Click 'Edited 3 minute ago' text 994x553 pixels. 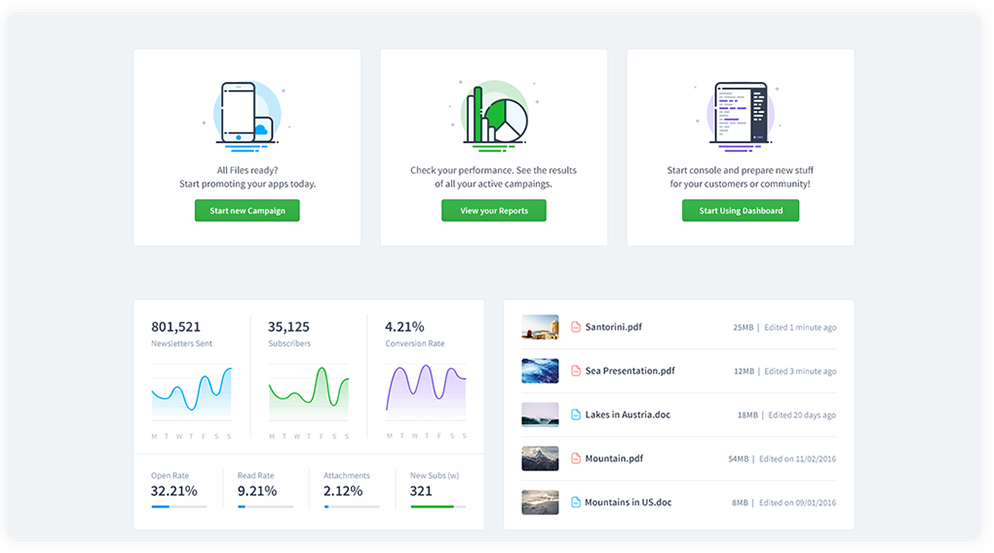tap(800, 372)
